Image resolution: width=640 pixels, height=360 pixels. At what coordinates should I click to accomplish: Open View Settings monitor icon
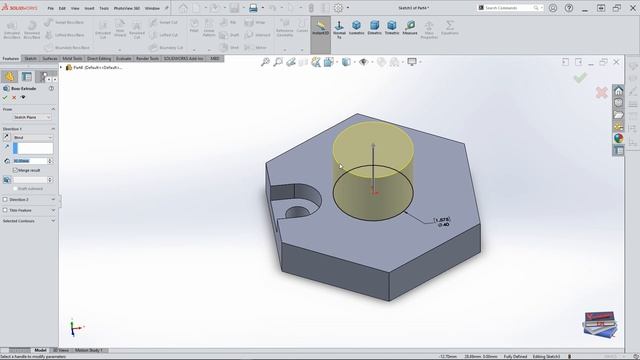coord(412,62)
